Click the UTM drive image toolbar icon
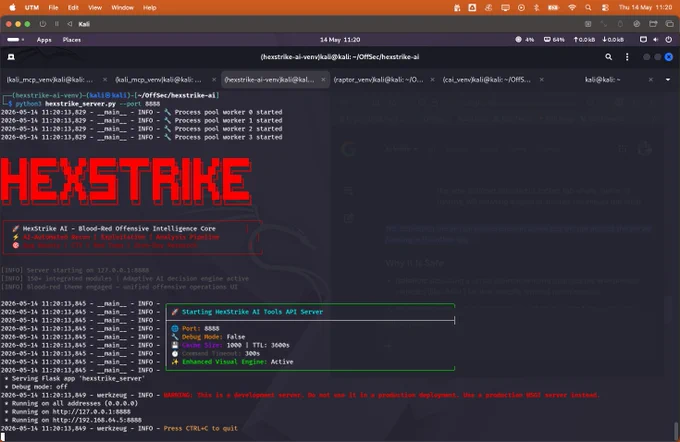This screenshot has height=442, width=680. tap(637, 24)
